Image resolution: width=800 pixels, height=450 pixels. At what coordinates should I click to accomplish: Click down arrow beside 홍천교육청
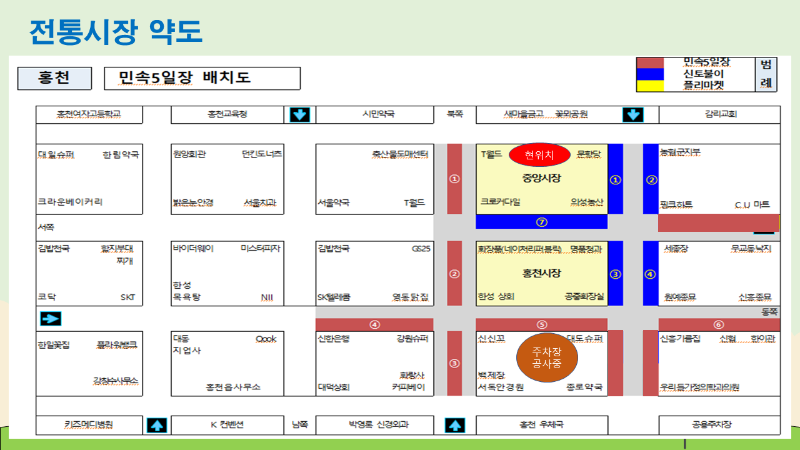[299, 115]
